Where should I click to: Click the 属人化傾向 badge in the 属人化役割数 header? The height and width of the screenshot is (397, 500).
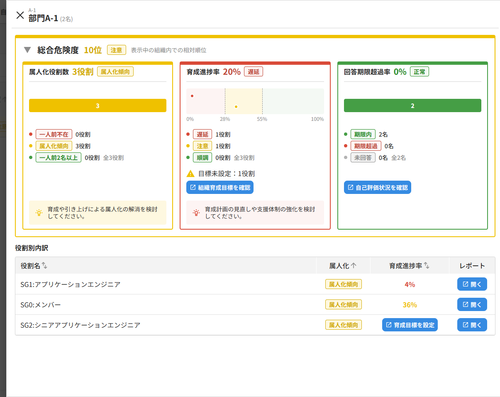pos(115,72)
